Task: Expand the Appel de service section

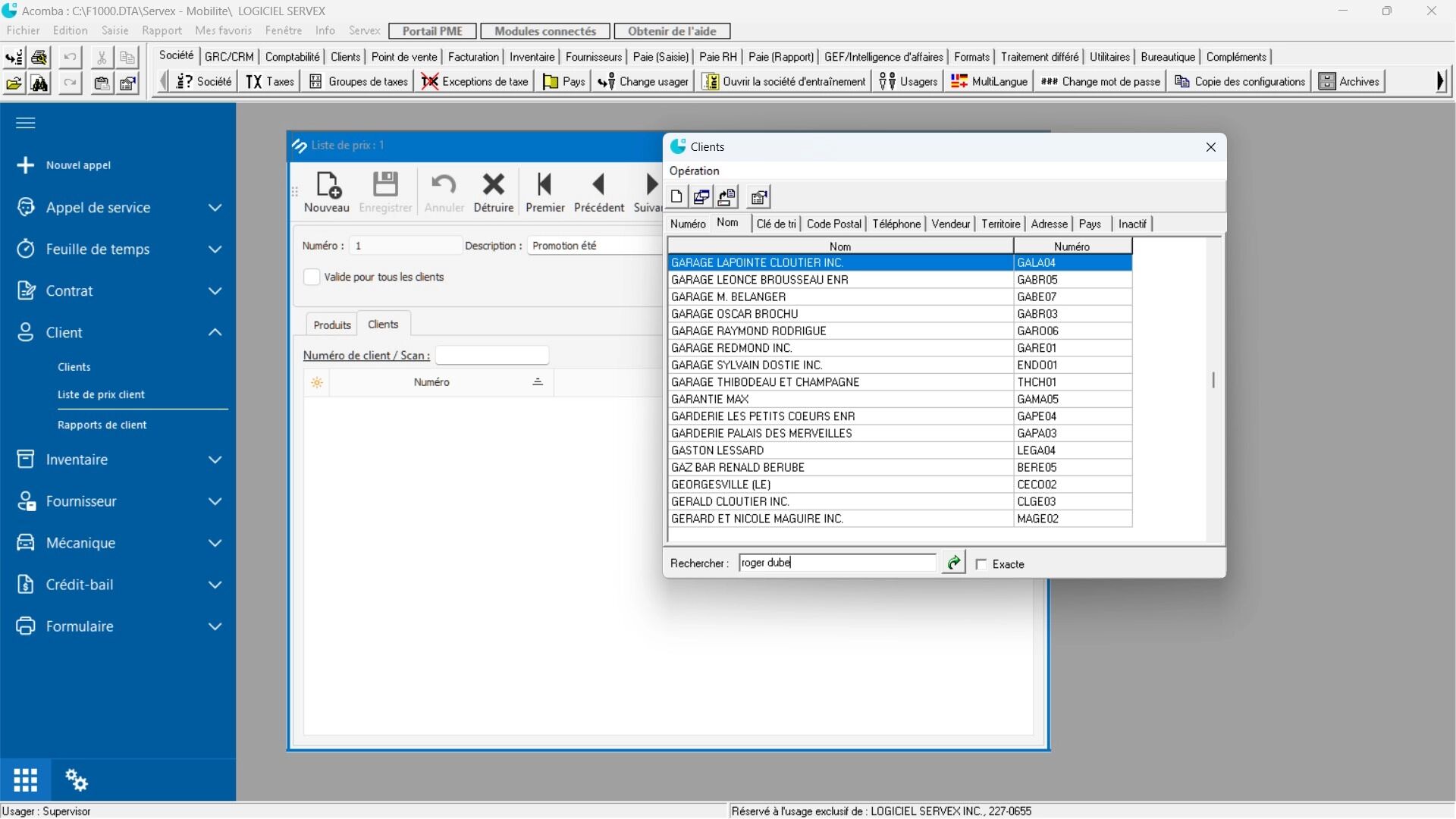Action: 215,208
